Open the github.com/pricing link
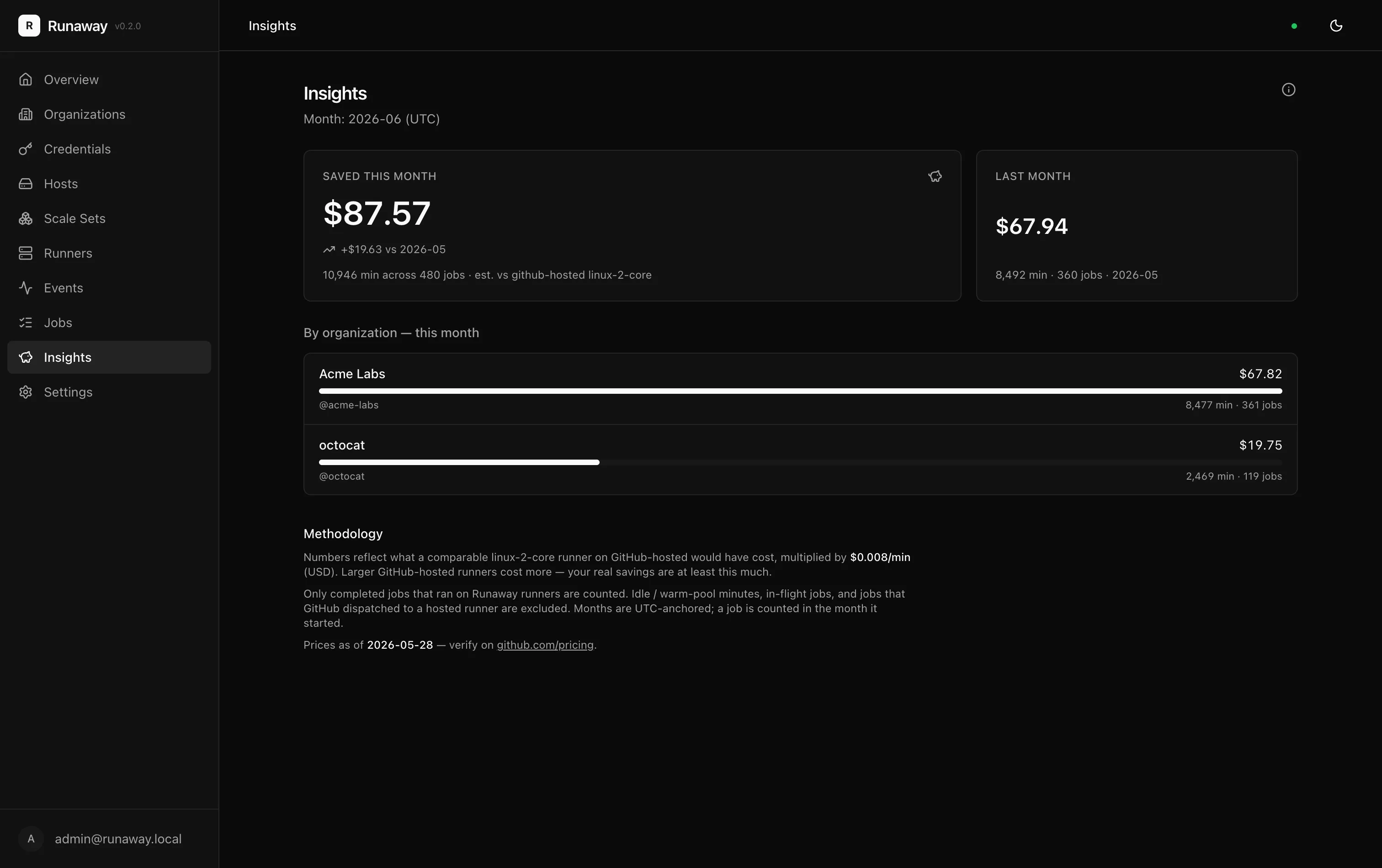Image resolution: width=1382 pixels, height=868 pixels. 545,645
